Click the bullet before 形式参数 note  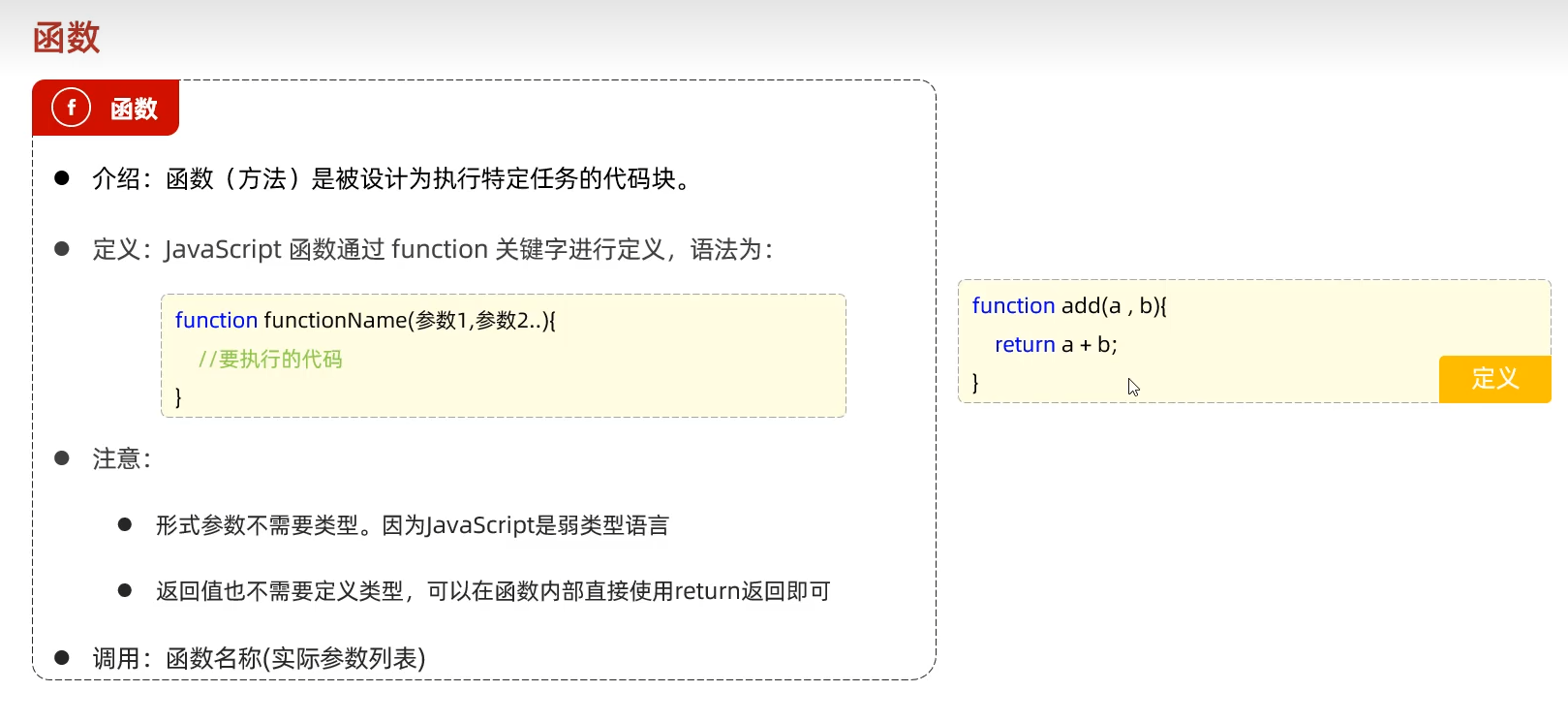tap(125, 525)
